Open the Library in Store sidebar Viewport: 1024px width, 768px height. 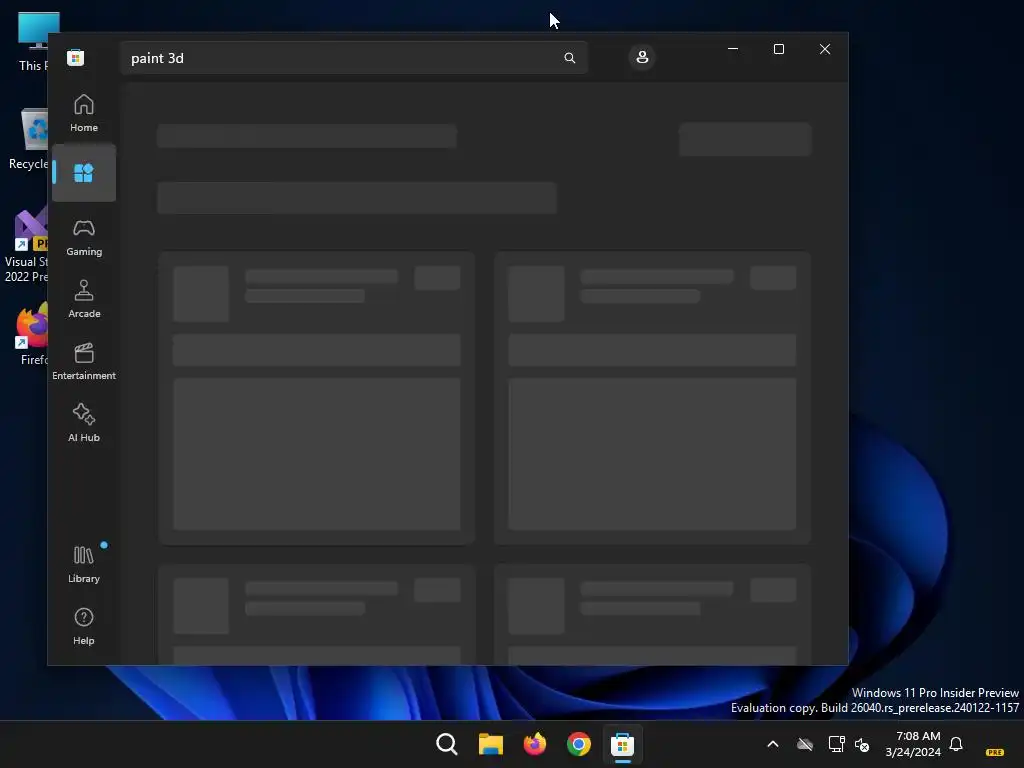(84, 564)
